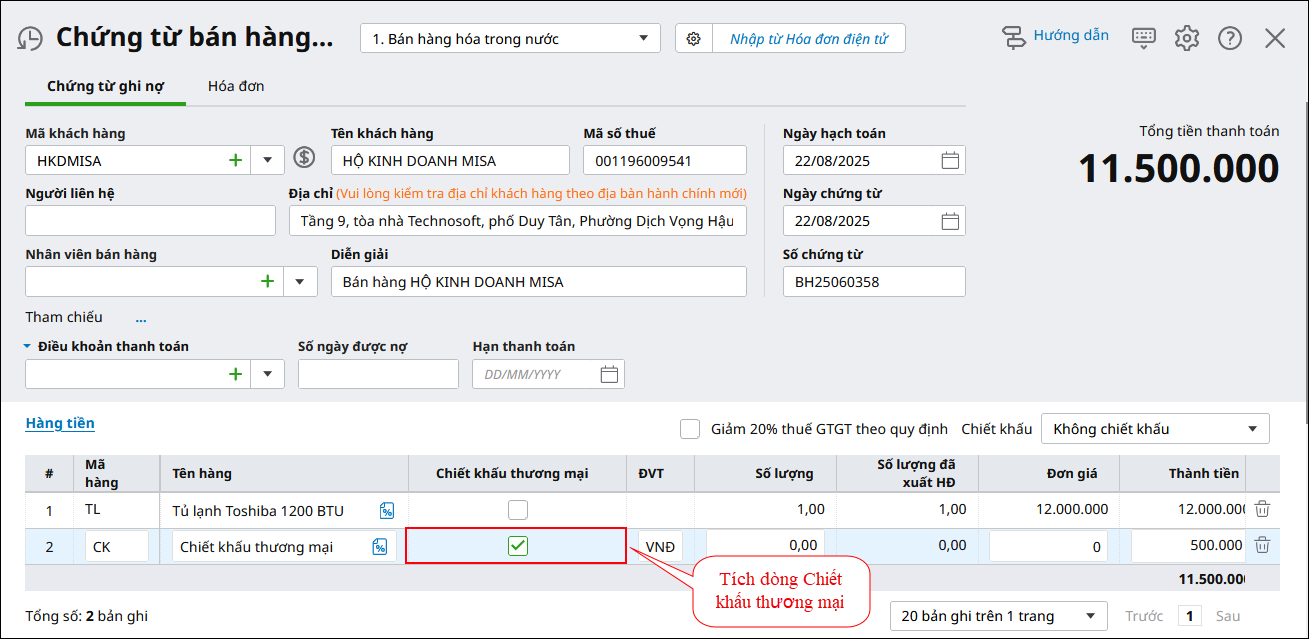
Task: Open settings gear next to invoice type dropdown
Action: (x=694, y=39)
